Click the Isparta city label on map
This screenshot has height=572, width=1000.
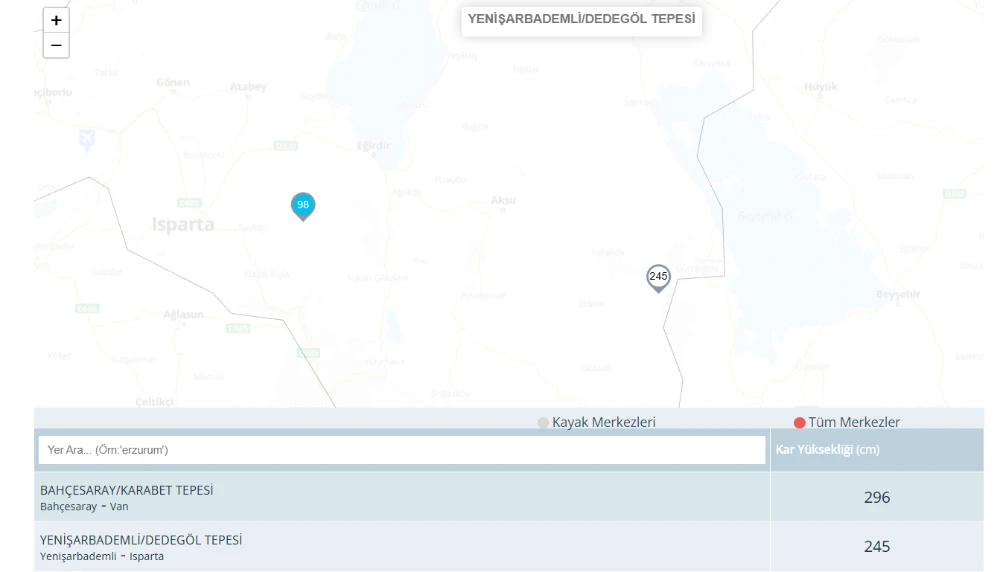pos(183,224)
